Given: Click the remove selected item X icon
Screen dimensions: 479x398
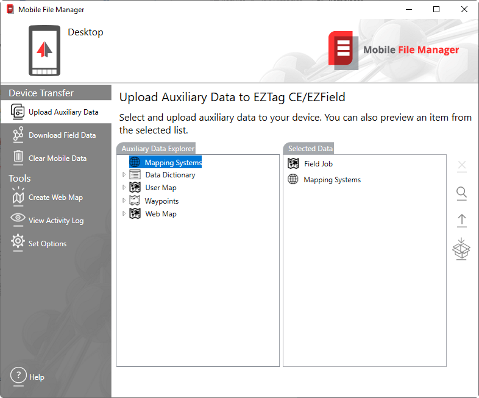Looking at the screenshot, I should [x=462, y=165].
